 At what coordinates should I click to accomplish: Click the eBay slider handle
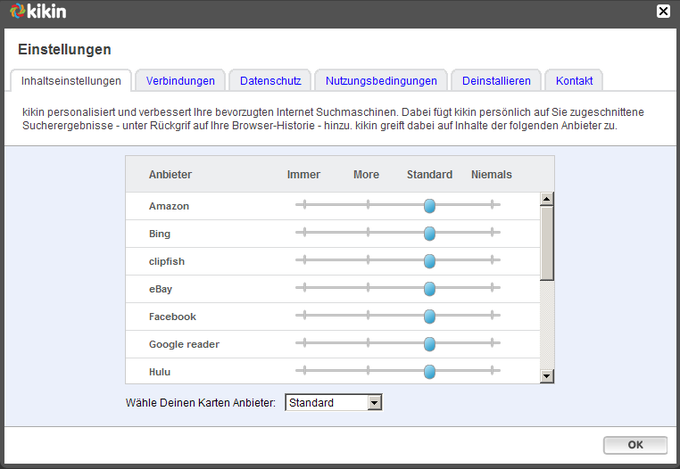coord(429,289)
